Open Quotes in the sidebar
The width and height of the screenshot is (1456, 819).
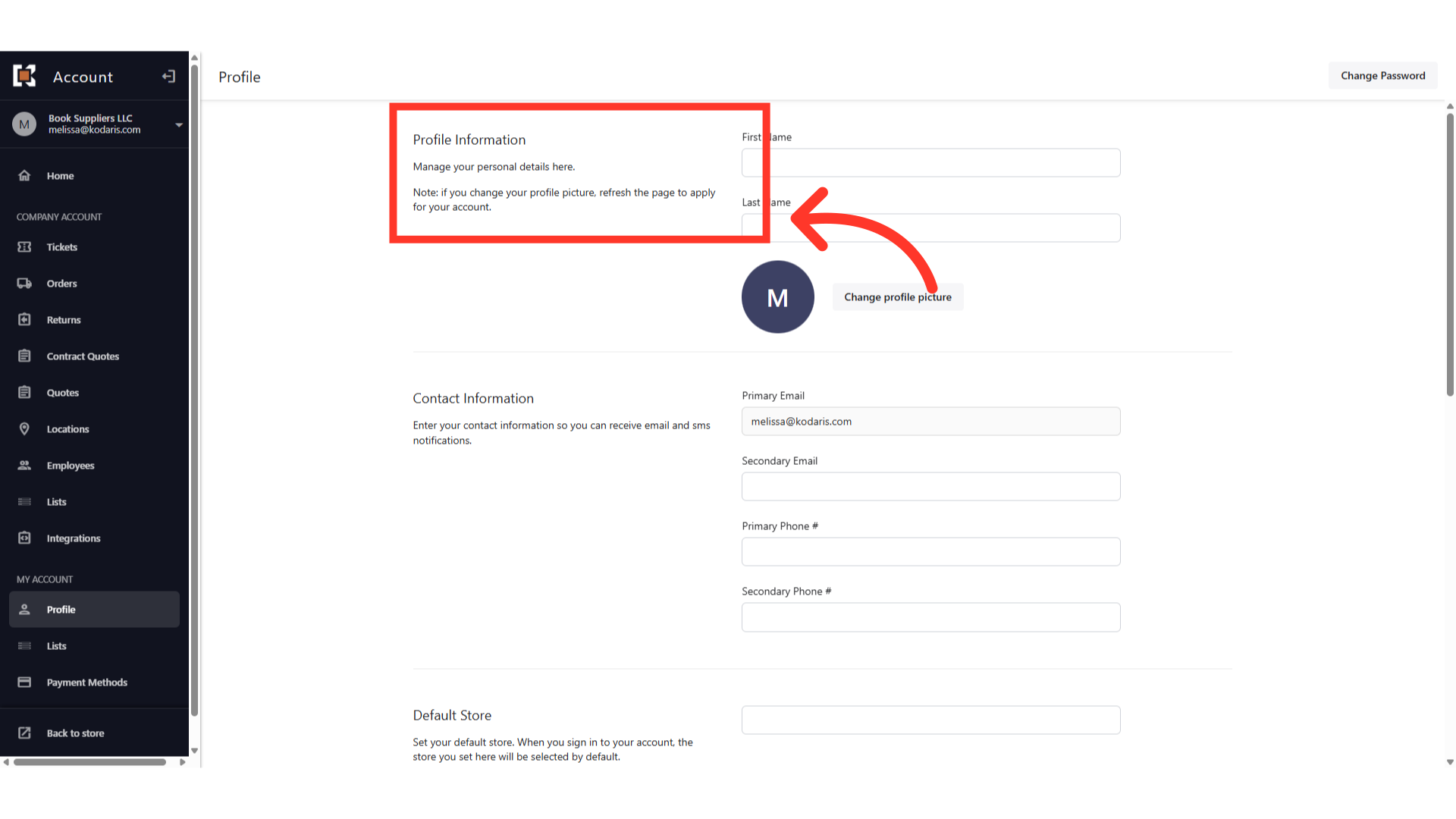click(63, 393)
